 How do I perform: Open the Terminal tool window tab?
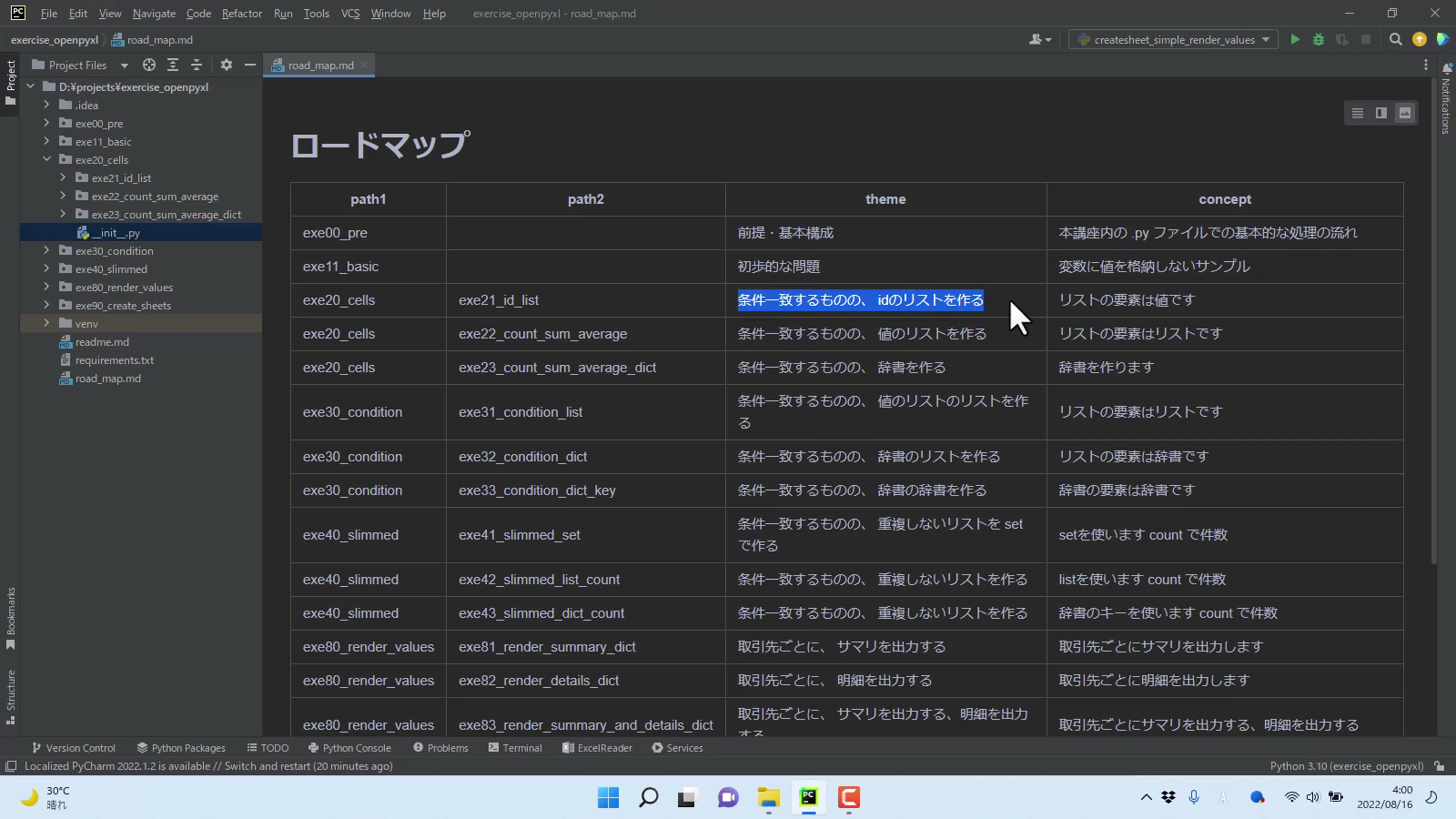515,748
